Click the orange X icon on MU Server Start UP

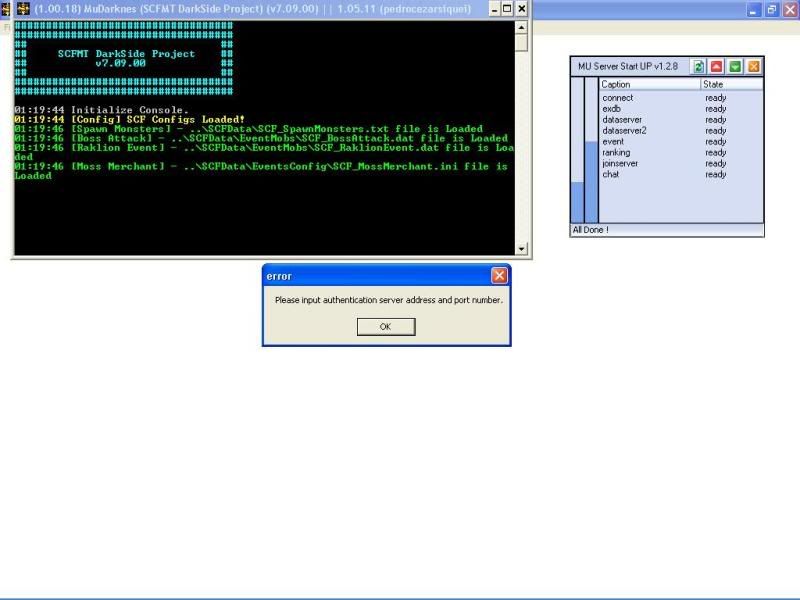(753, 66)
